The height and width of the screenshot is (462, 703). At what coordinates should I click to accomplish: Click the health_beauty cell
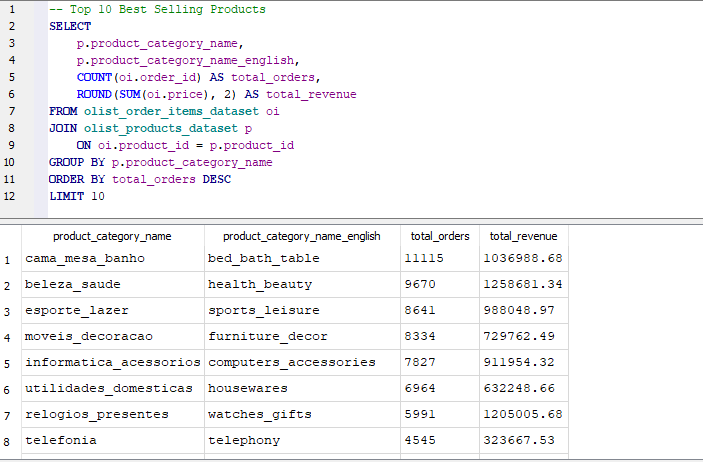point(302,284)
